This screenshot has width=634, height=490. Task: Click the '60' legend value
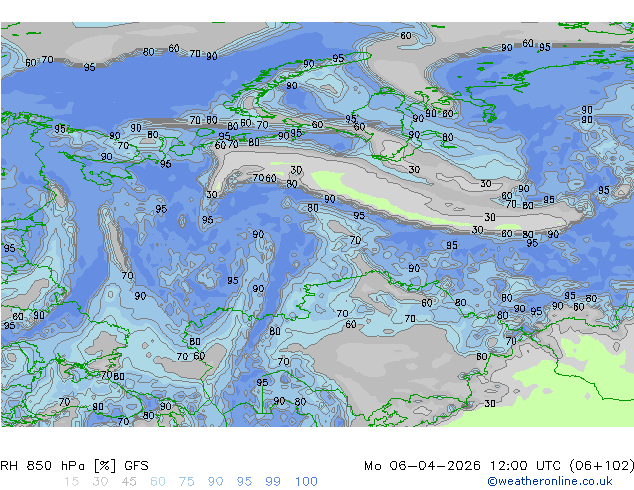point(158,482)
